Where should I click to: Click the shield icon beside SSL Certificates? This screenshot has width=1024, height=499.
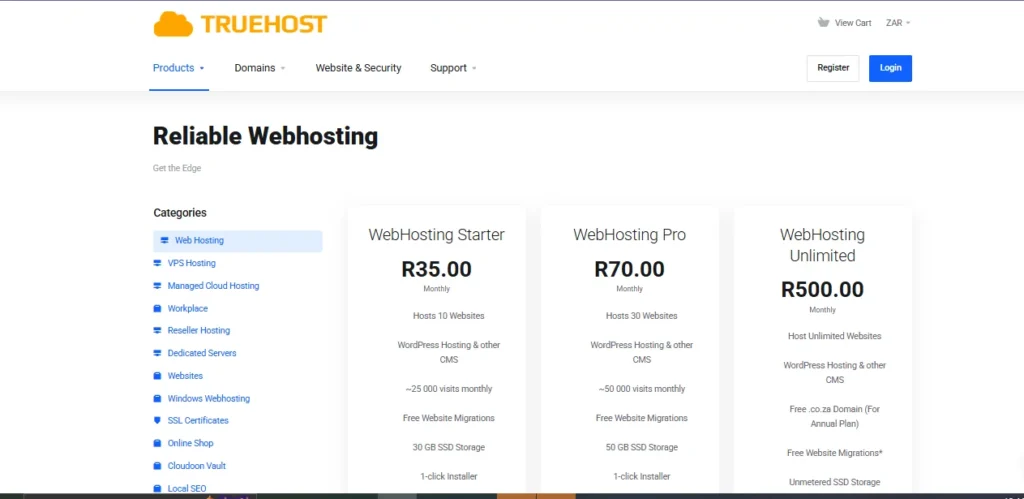click(157, 421)
